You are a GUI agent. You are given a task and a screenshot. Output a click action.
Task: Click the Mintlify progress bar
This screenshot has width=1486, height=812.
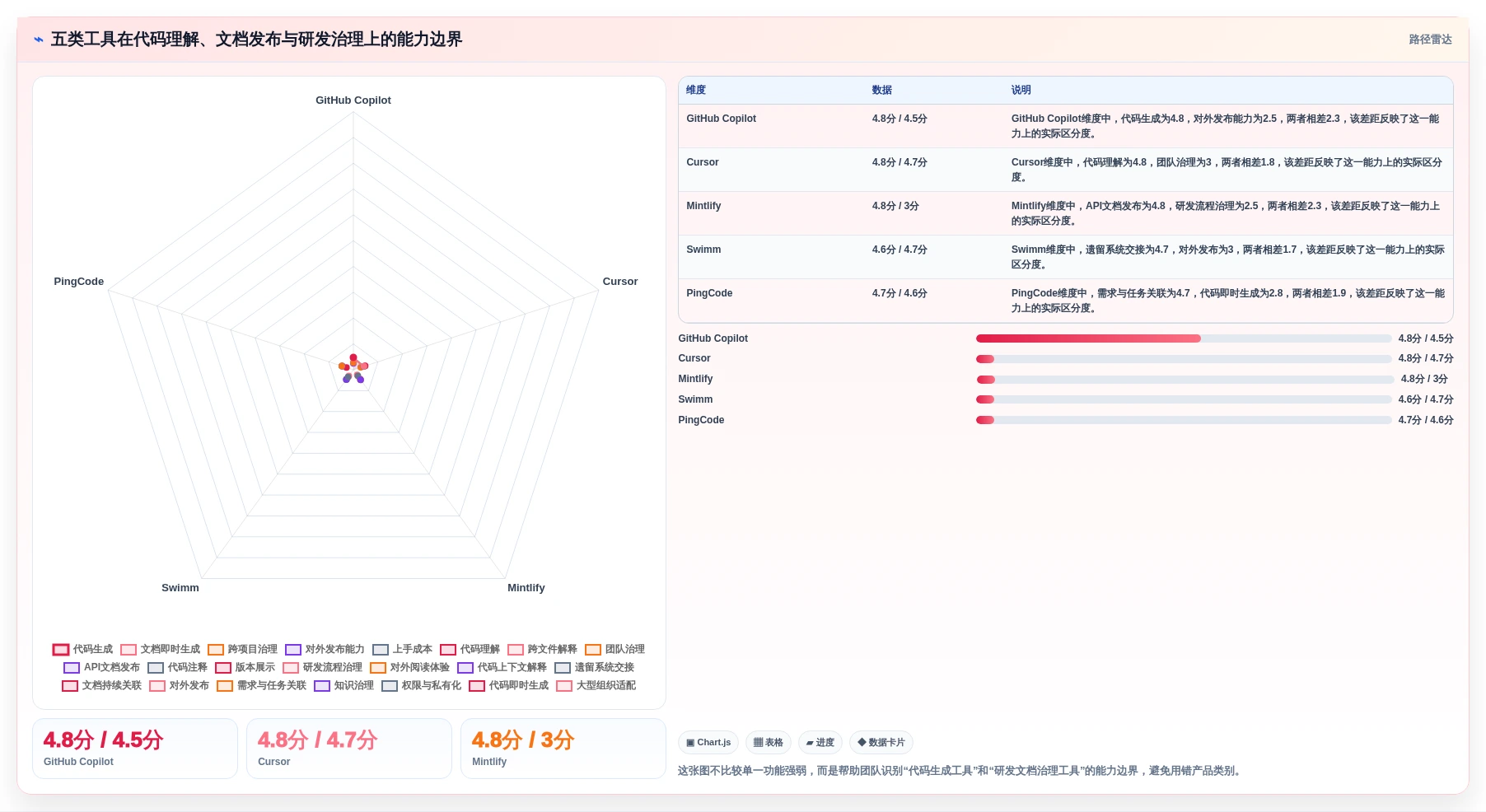pyautogui.click(x=1185, y=380)
